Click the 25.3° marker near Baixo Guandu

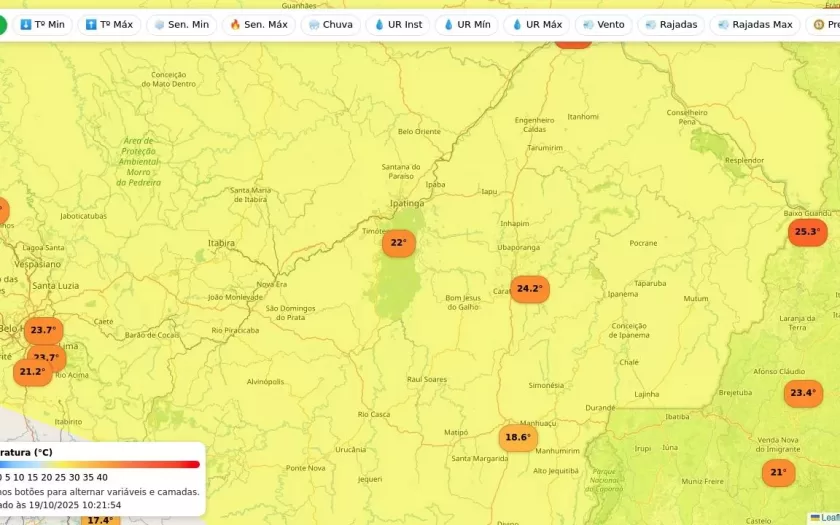tap(806, 232)
